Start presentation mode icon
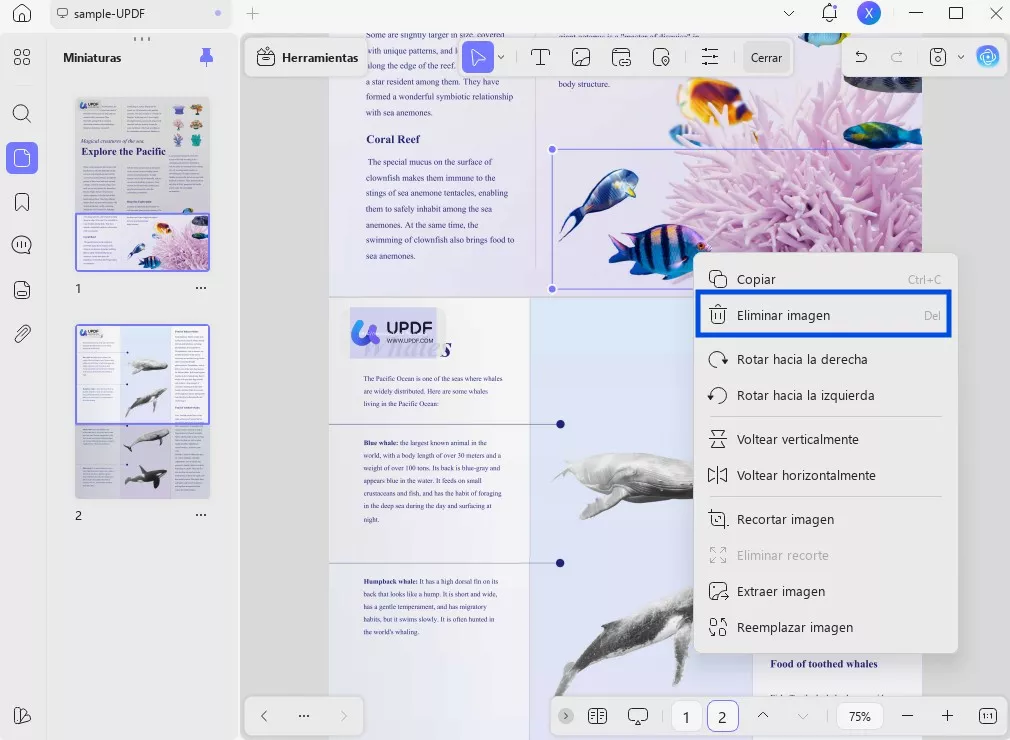 pos(638,716)
